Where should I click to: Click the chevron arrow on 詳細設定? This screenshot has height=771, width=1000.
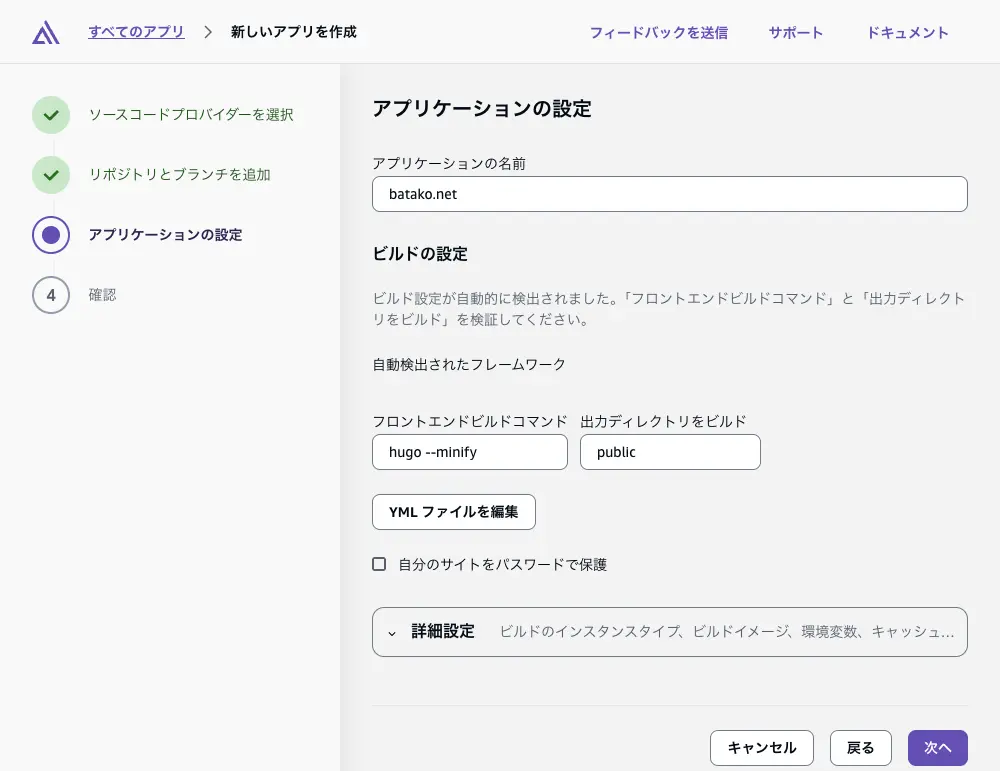[x=392, y=632]
